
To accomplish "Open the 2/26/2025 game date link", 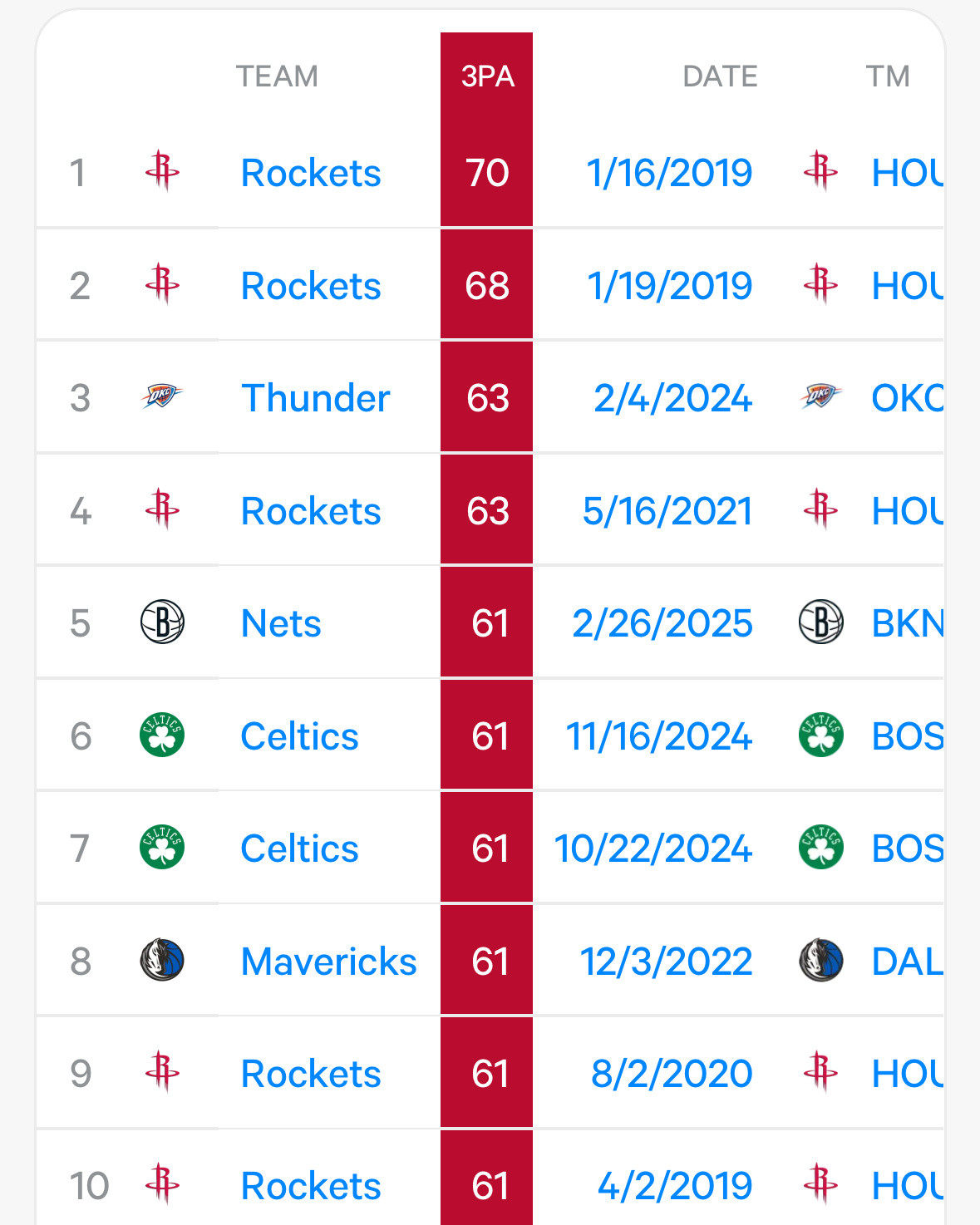I will tap(662, 623).
